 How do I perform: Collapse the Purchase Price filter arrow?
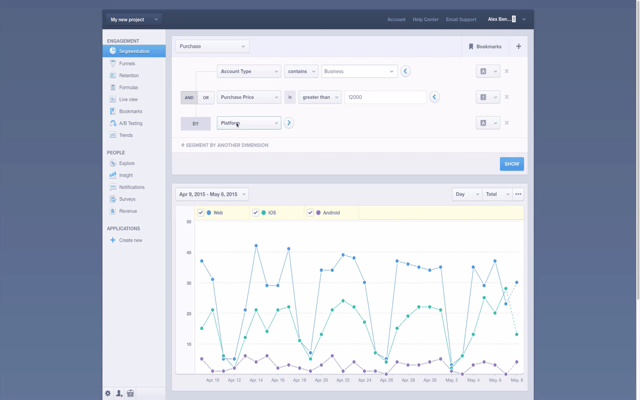434,97
